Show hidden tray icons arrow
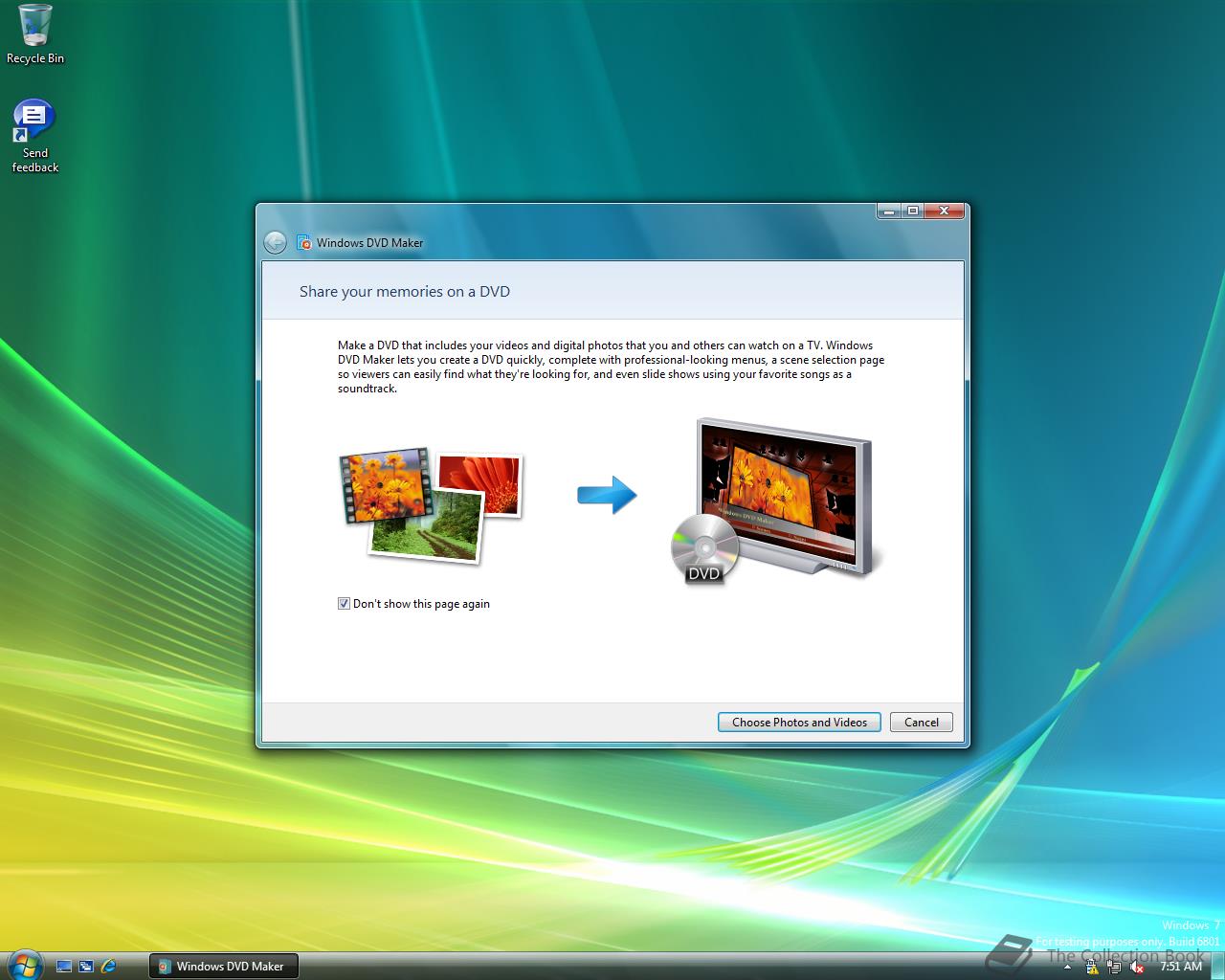Image resolution: width=1225 pixels, height=980 pixels. [1069, 968]
